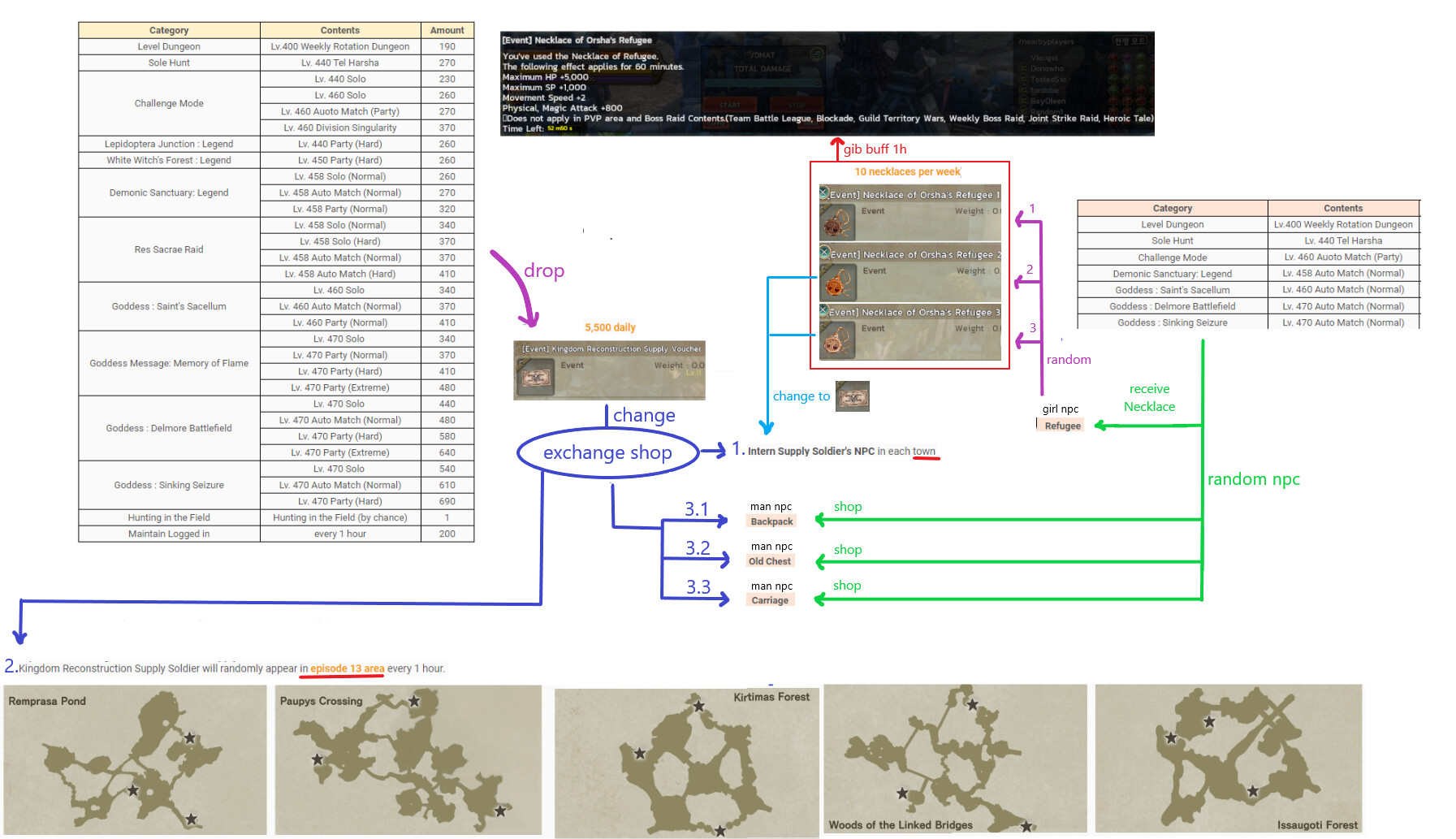Click the Kingdom Reconstruction Supply Voucher item icon
Viewport: 1456px width, 839px height.
click(x=535, y=378)
